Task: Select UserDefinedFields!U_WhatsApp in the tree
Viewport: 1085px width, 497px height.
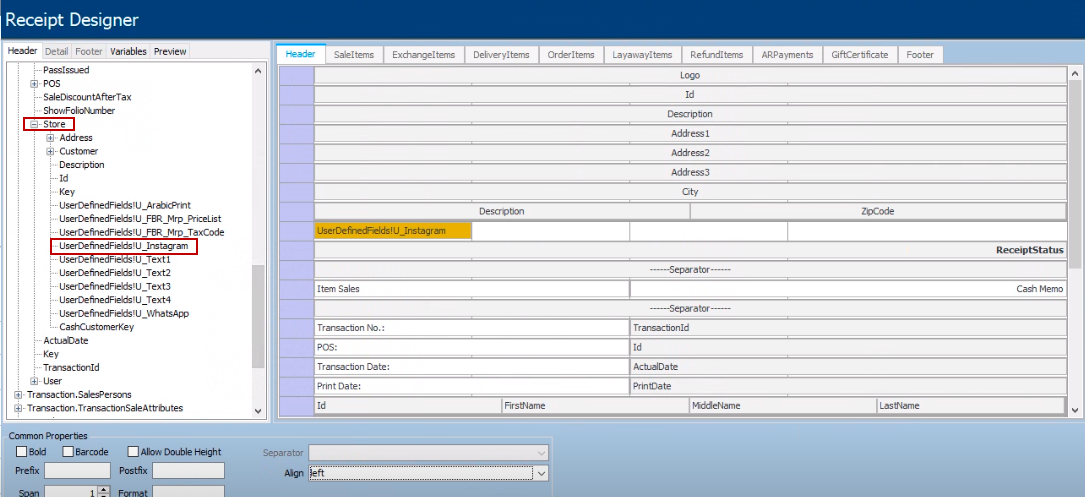Action: (124, 314)
